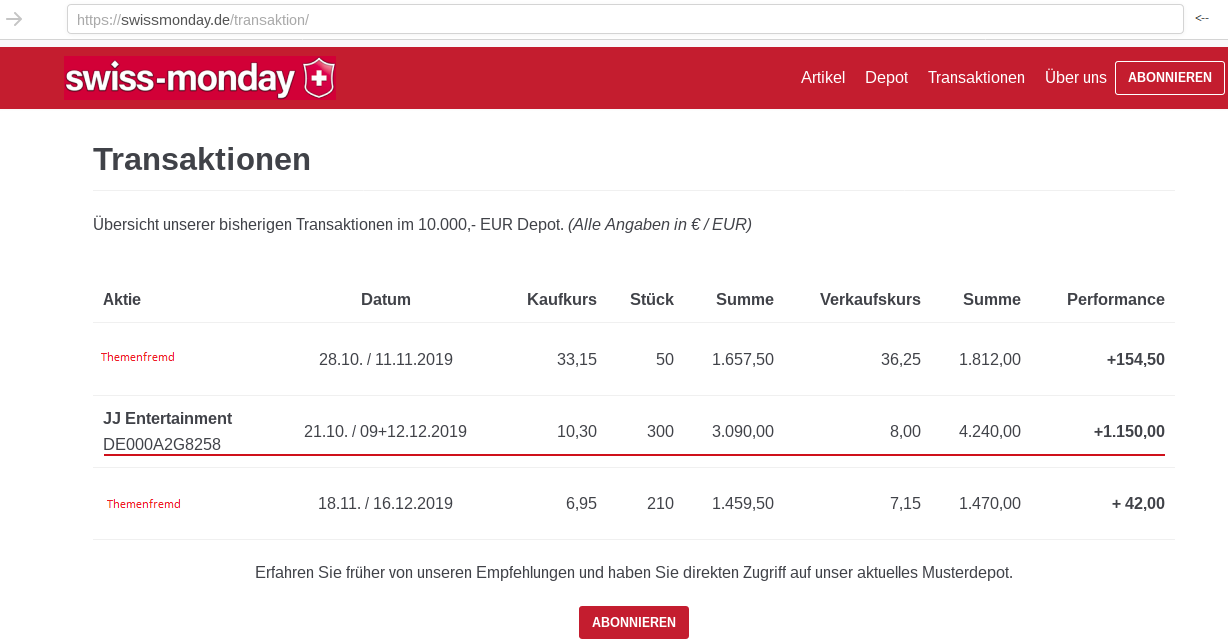Click the ABONNIEREN button in the header
The height and width of the screenshot is (644, 1228).
[x=1169, y=77]
